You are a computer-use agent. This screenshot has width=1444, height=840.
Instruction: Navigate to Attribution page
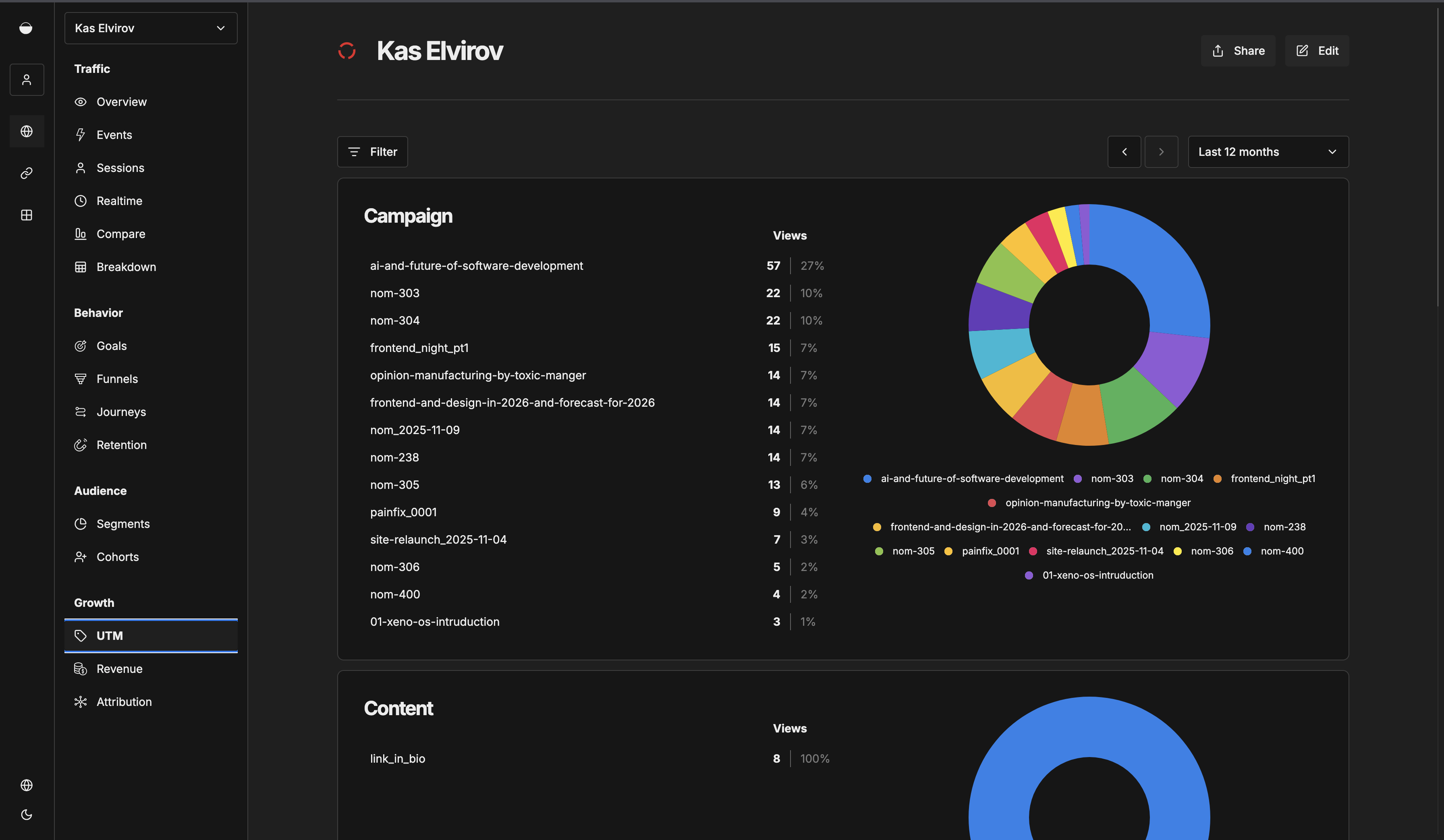pos(151,702)
